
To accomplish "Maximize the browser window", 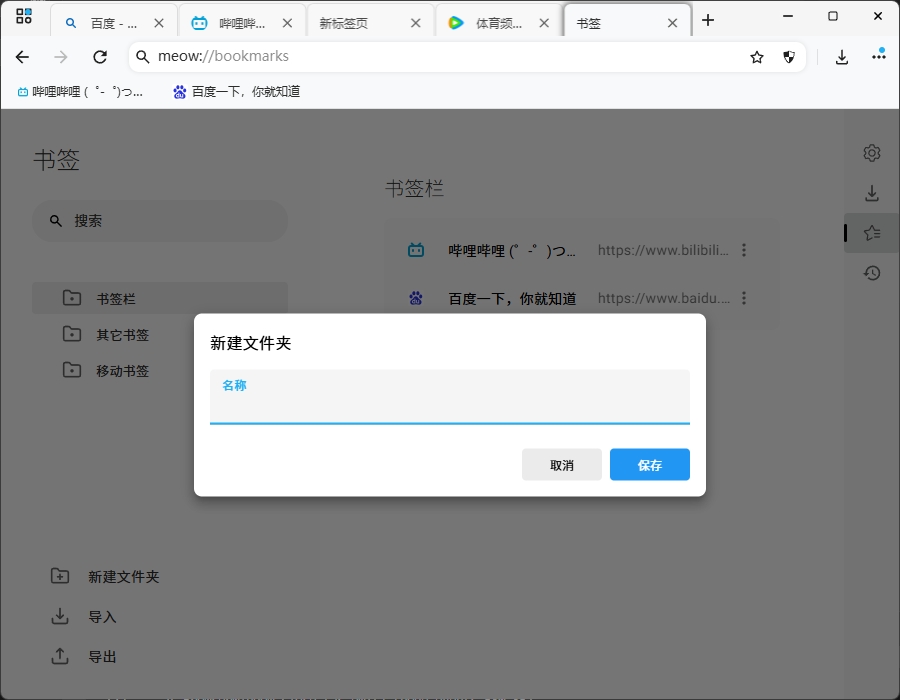I will [833, 17].
